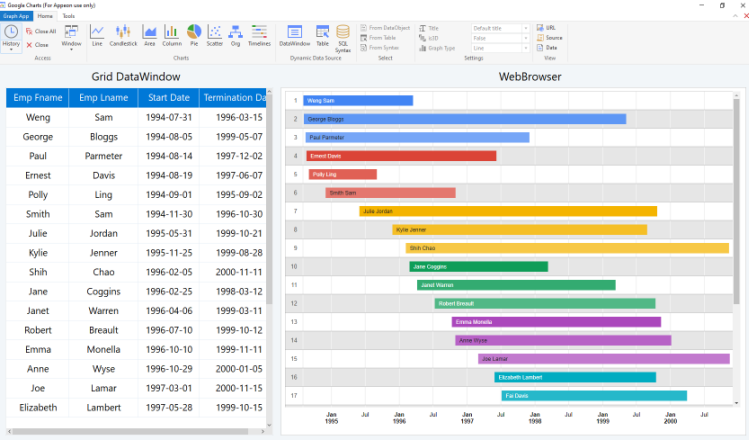The image size is (749, 440).
Task: Pick the Table data source icon
Action: (322, 36)
